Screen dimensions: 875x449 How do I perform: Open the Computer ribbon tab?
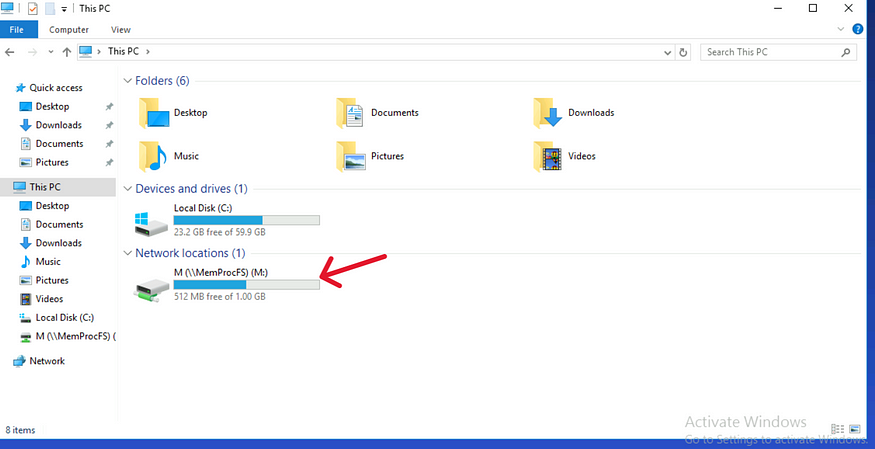pos(69,30)
